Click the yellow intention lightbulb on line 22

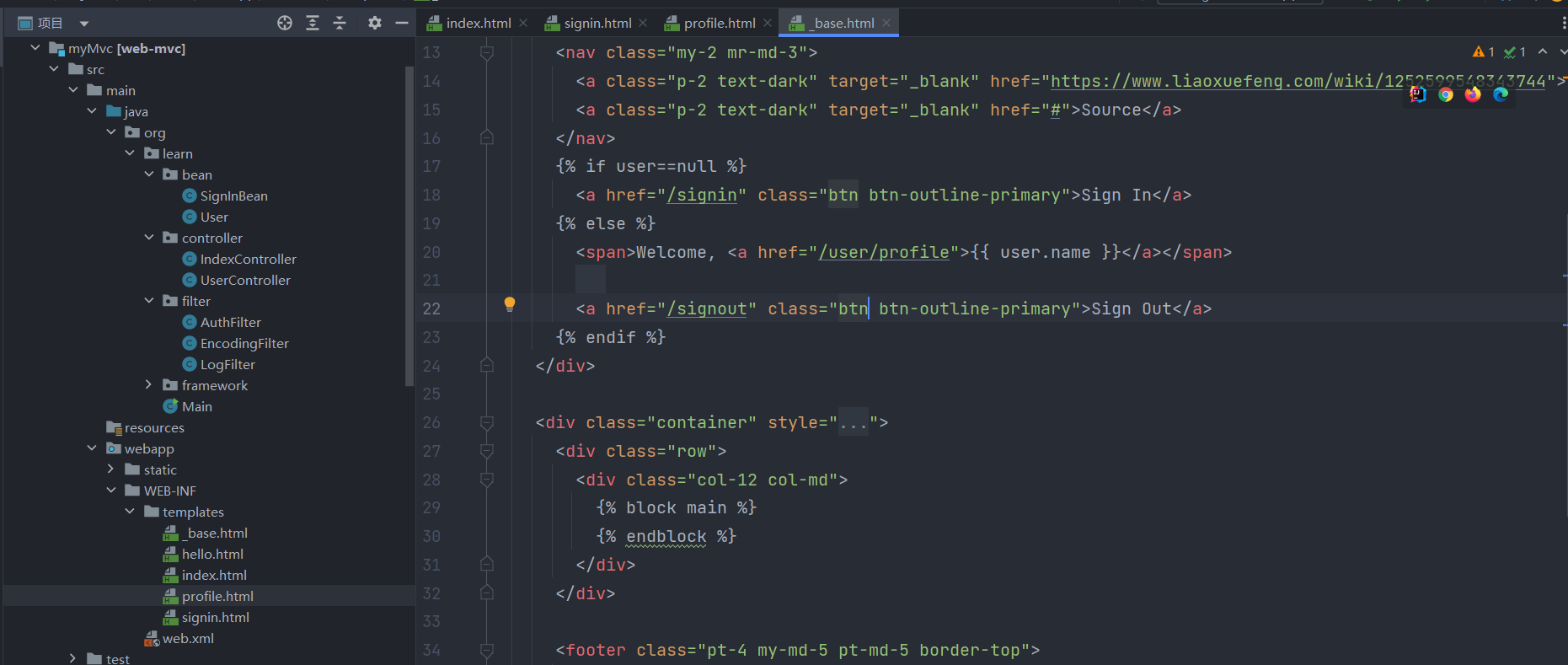click(510, 304)
